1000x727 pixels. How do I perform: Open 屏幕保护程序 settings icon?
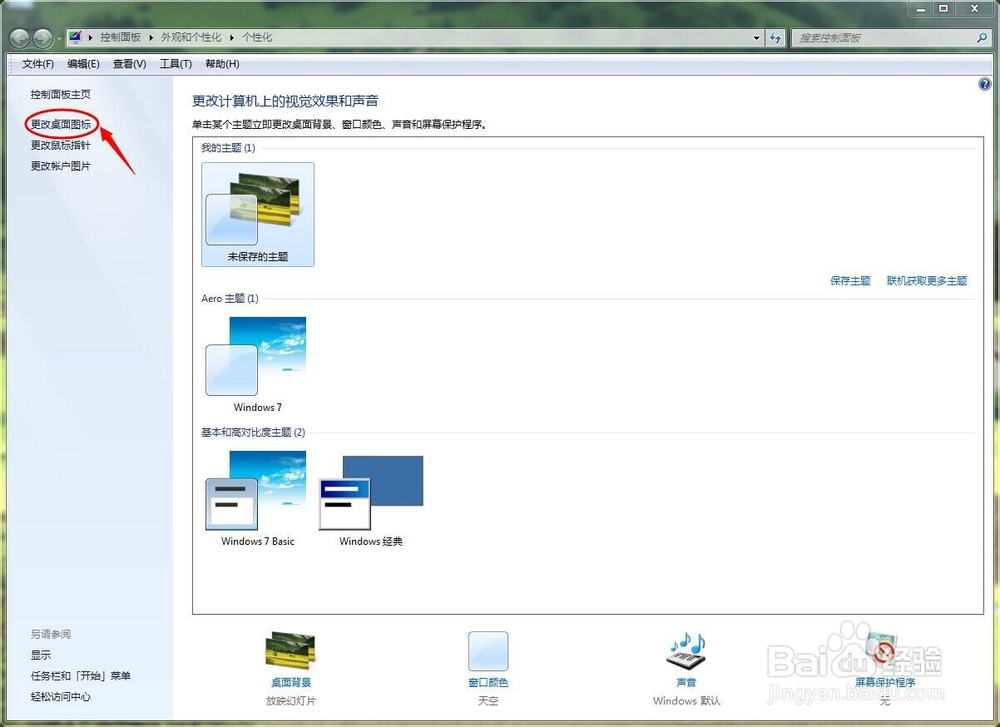885,651
